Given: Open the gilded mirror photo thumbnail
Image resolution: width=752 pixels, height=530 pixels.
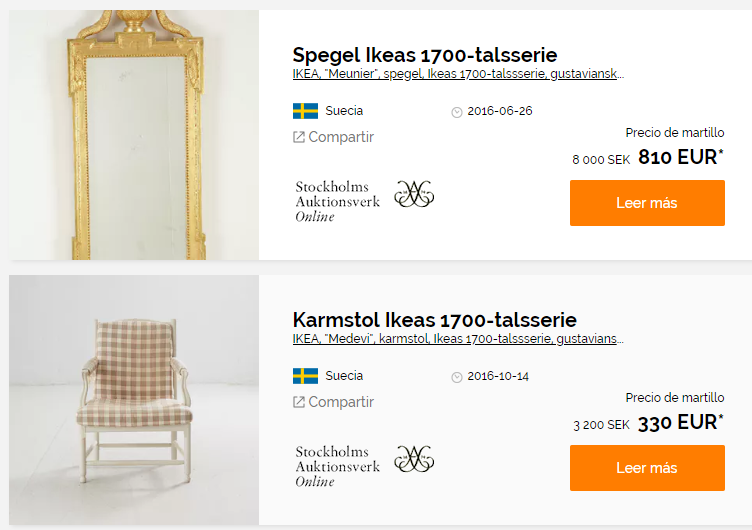Looking at the screenshot, I should [134, 135].
